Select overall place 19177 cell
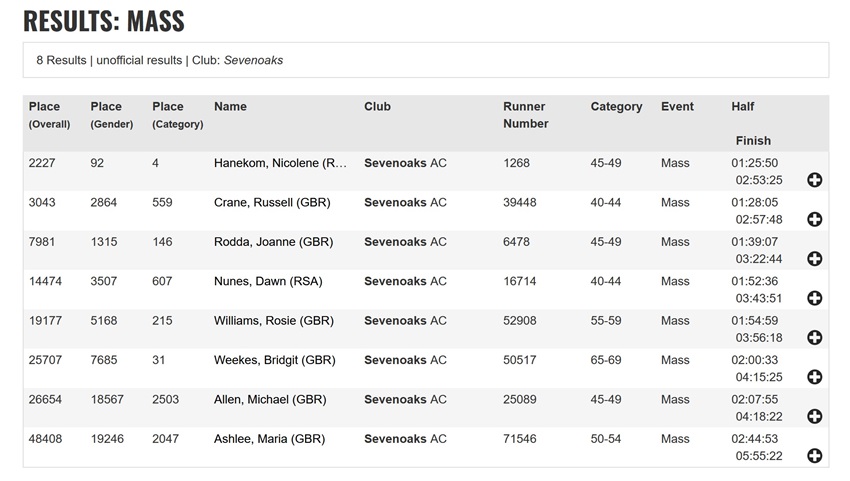This screenshot has width=850, height=481. tap(45, 320)
